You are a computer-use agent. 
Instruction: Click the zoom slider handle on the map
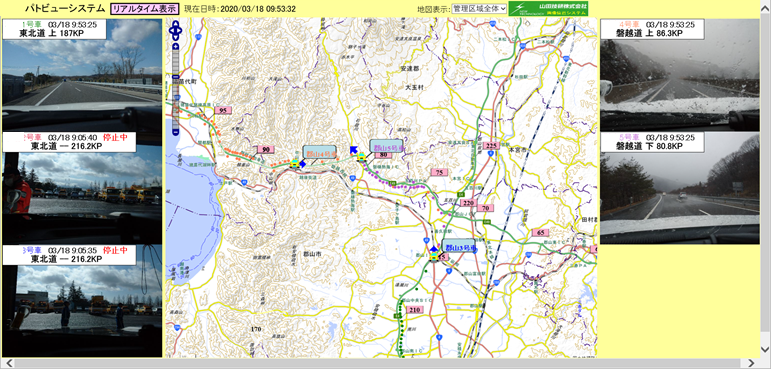pyautogui.click(x=176, y=77)
